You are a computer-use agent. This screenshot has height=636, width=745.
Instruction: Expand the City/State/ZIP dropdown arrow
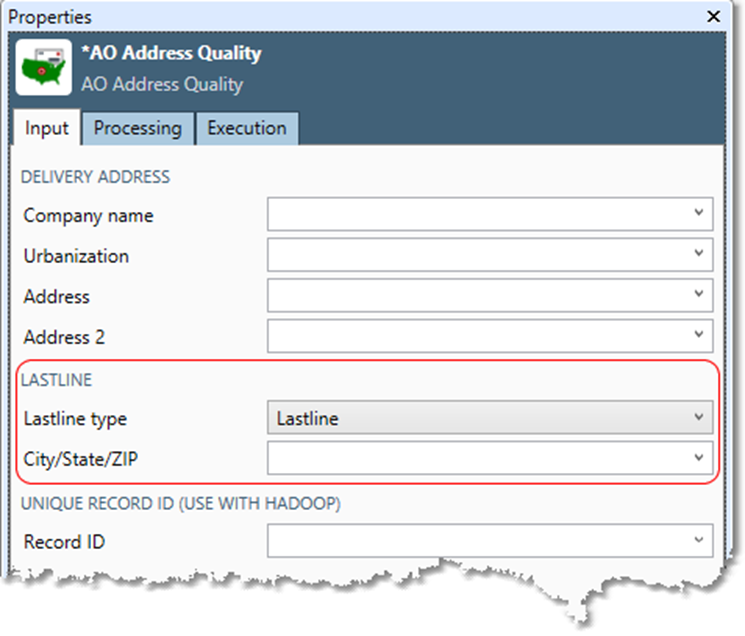pyautogui.click(x=699, y=459)
